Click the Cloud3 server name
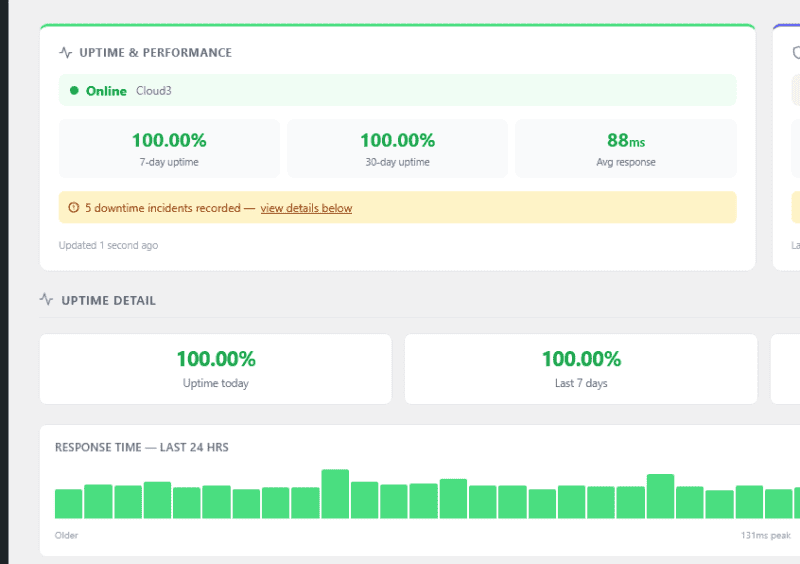Image resolution: width=800 pixels, height=564 pixels. (x=154, y=91)
